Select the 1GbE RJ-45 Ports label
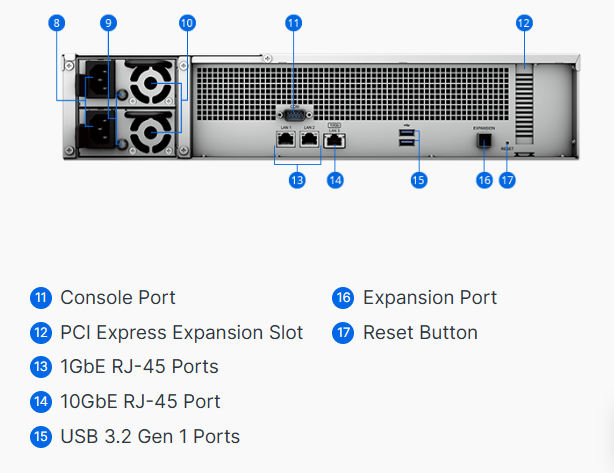This screenshot has width=614, height=473. (x=139, y=367)
